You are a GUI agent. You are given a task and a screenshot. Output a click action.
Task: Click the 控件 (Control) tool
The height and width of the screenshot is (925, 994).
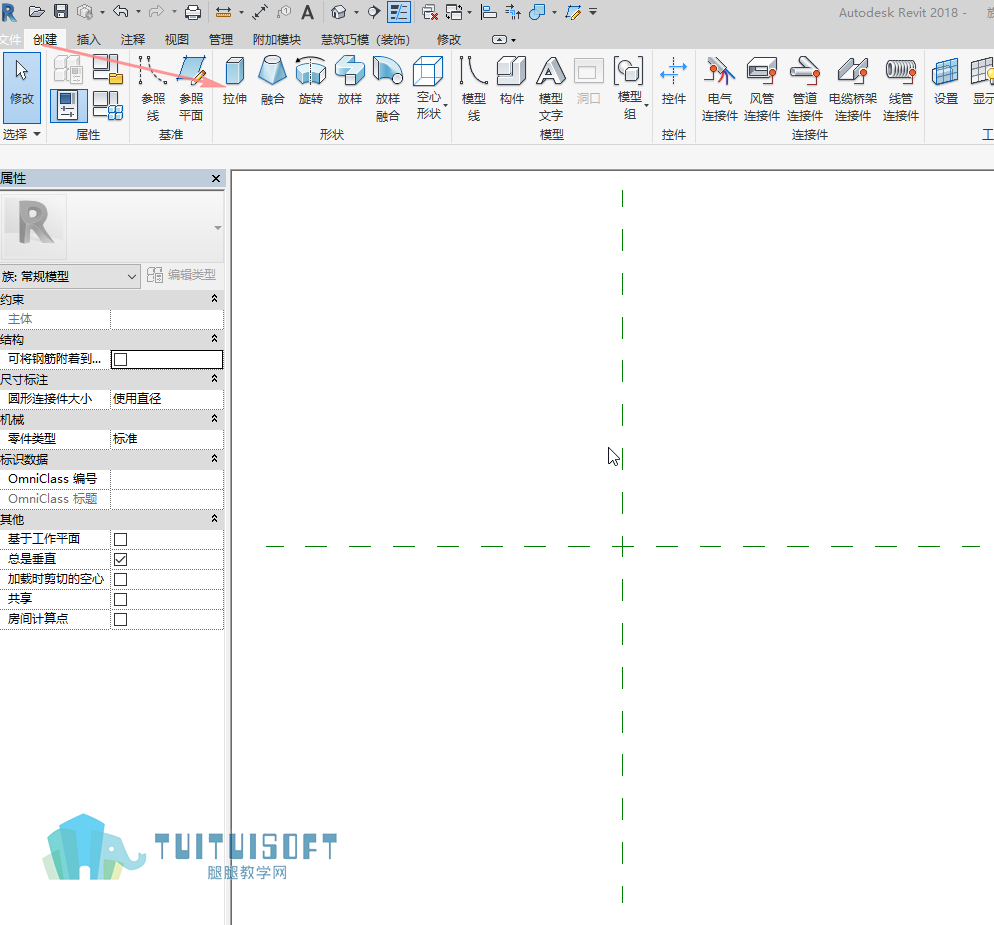coord(673,80)
